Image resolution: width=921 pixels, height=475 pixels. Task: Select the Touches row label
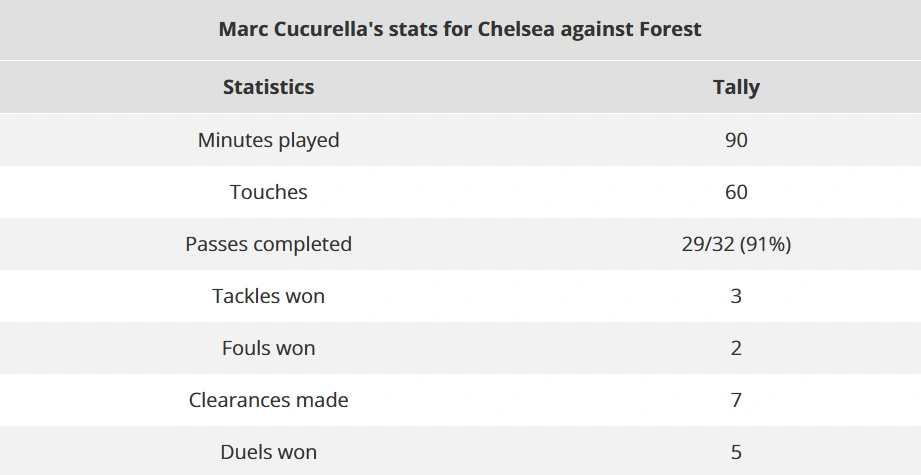268,192
